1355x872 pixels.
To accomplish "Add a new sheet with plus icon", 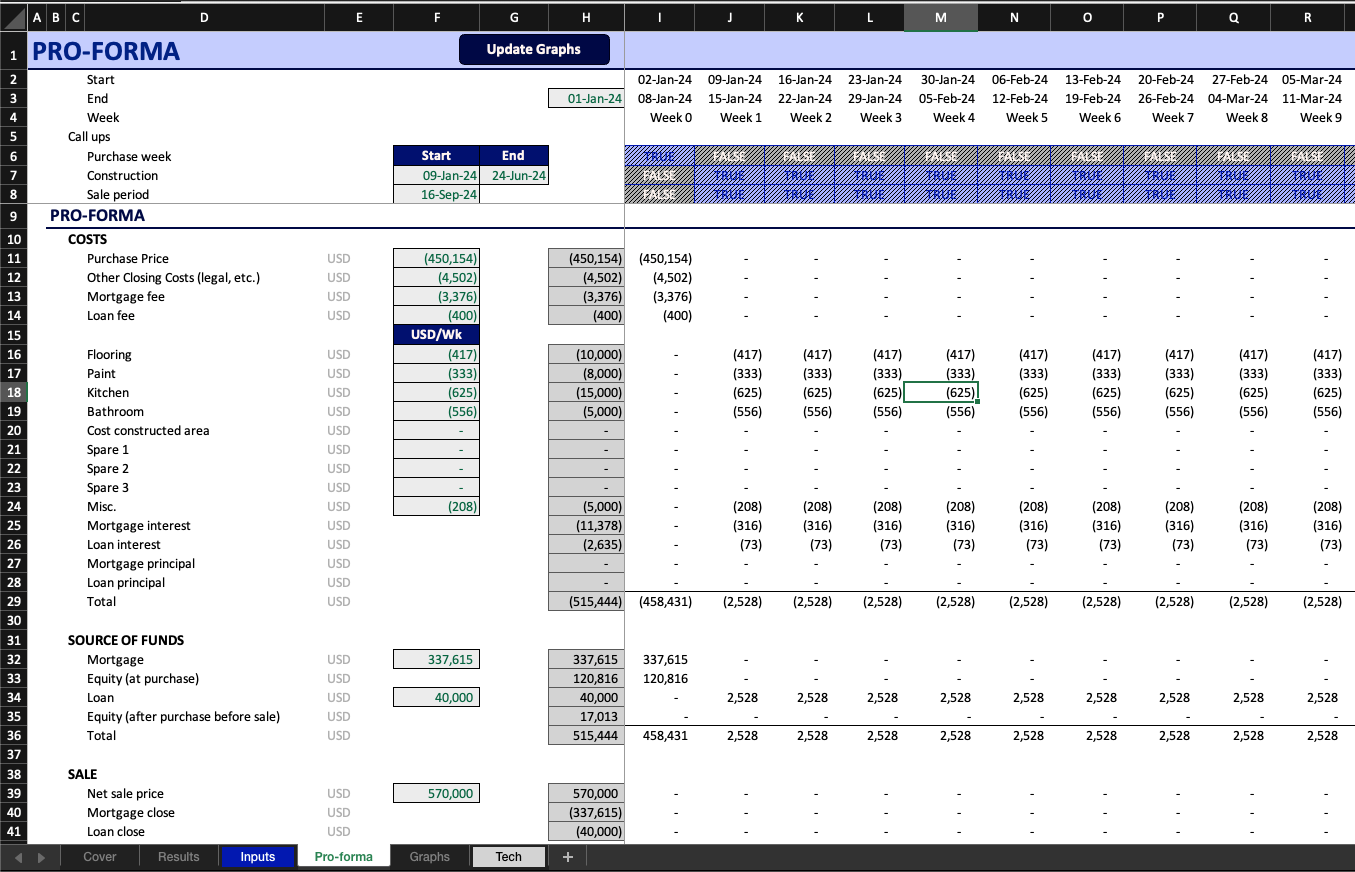I will coord(567,856).
